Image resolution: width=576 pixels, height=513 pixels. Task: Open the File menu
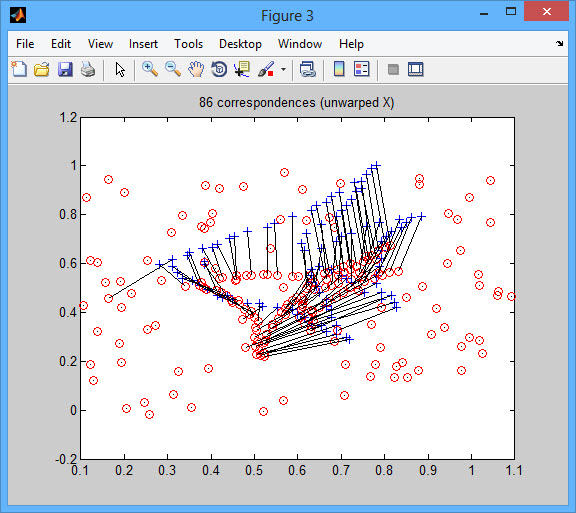[x=25, y=44]
